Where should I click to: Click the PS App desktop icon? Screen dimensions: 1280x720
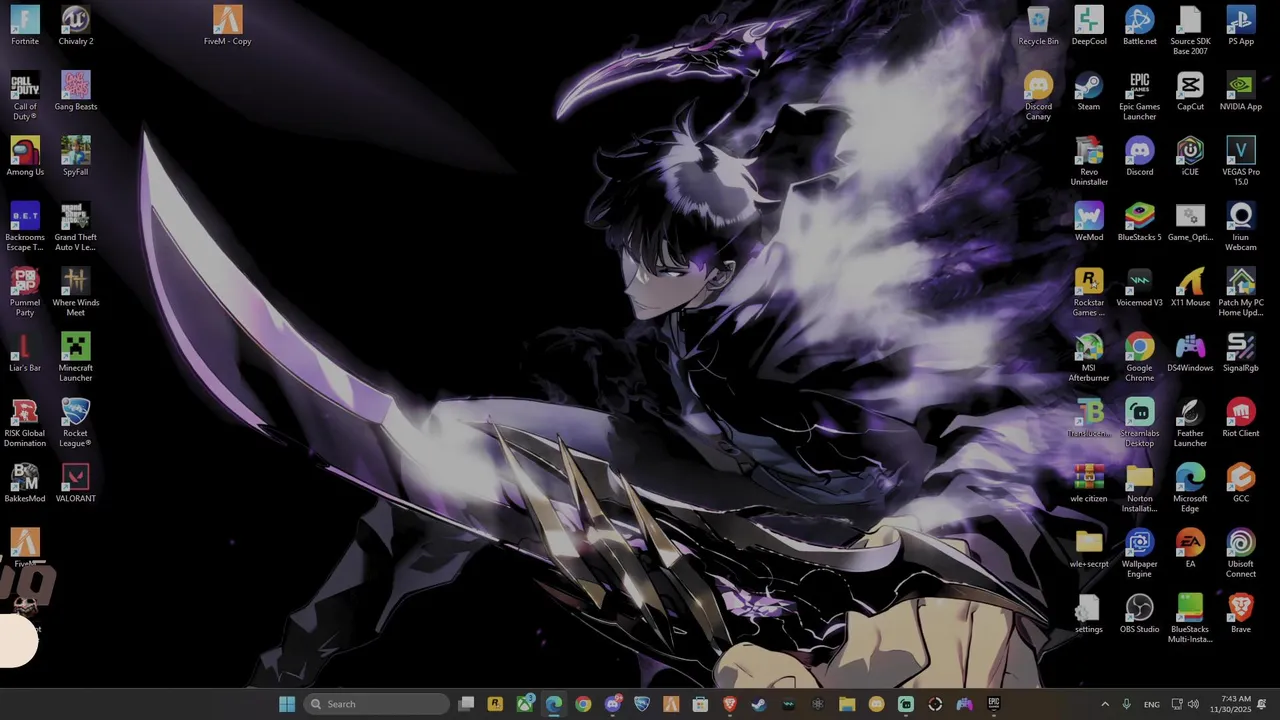pyautogui.click(x=1241, y=26)
